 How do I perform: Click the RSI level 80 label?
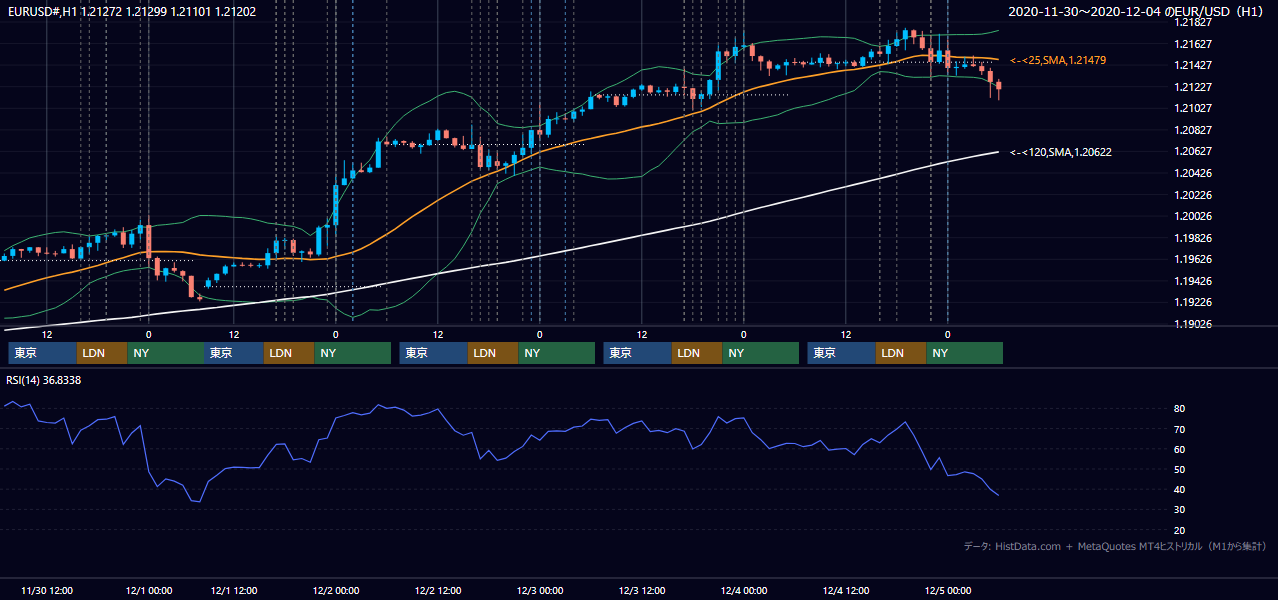pyautogui.click(x=1180, y=409)
